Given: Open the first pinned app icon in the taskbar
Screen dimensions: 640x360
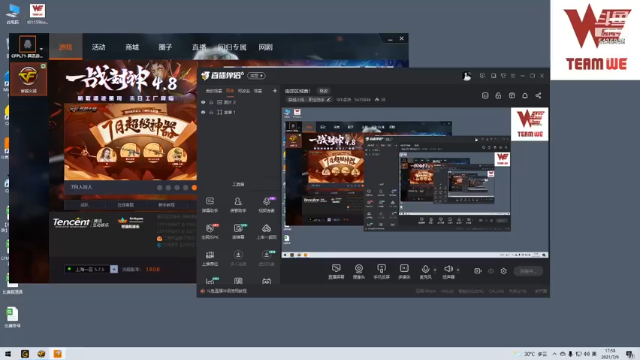Looking at the screenshot, I should point(25,354).
